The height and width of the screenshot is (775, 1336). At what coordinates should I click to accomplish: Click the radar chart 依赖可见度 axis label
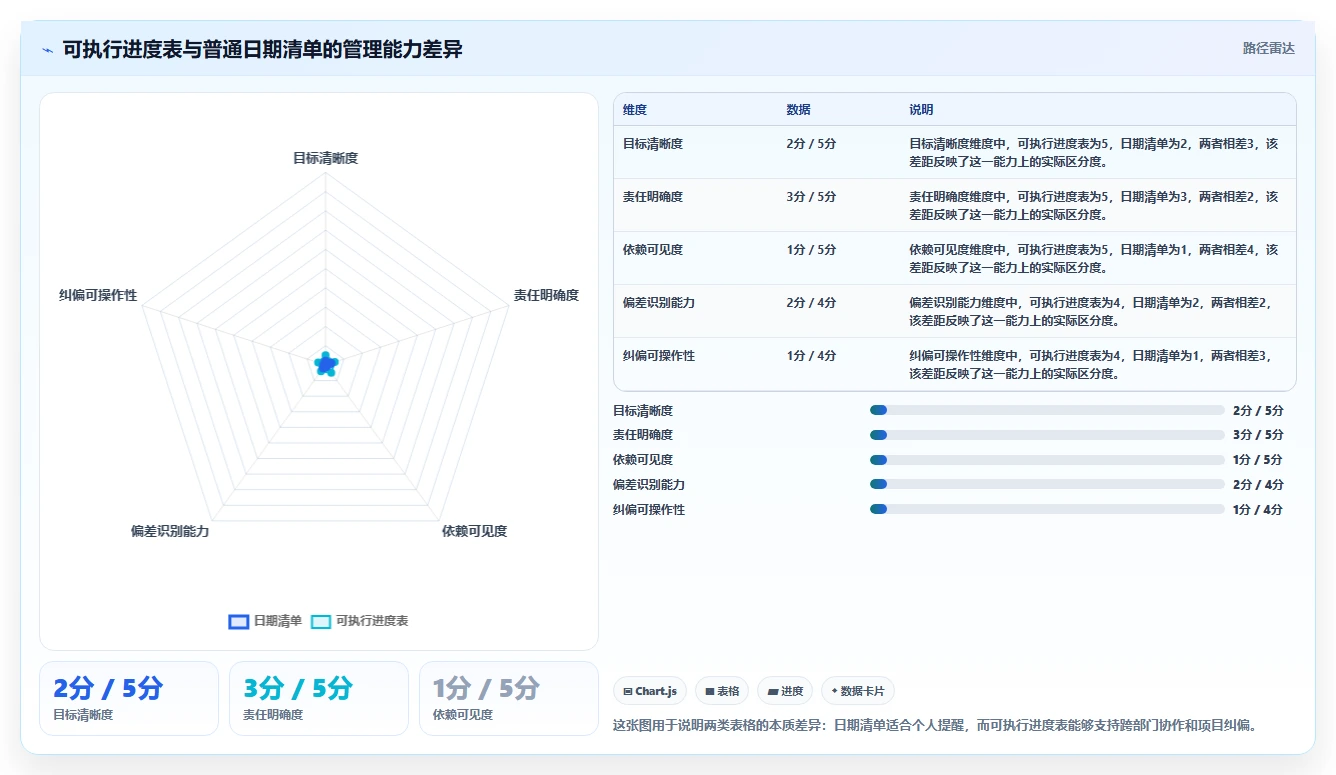coord(475,532)
